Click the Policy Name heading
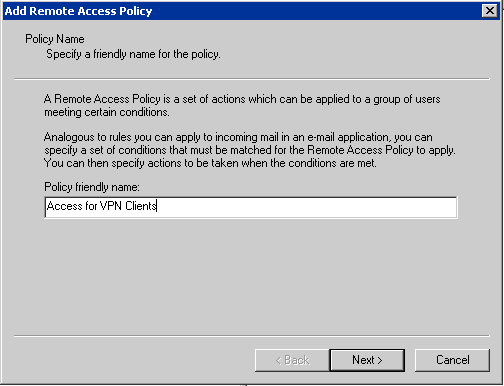This screenshot has width=504, height=386. click(55, 39)
